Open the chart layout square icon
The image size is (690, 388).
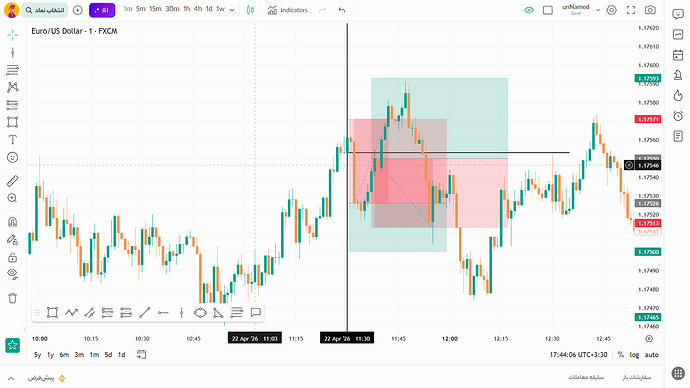point(547,10)
